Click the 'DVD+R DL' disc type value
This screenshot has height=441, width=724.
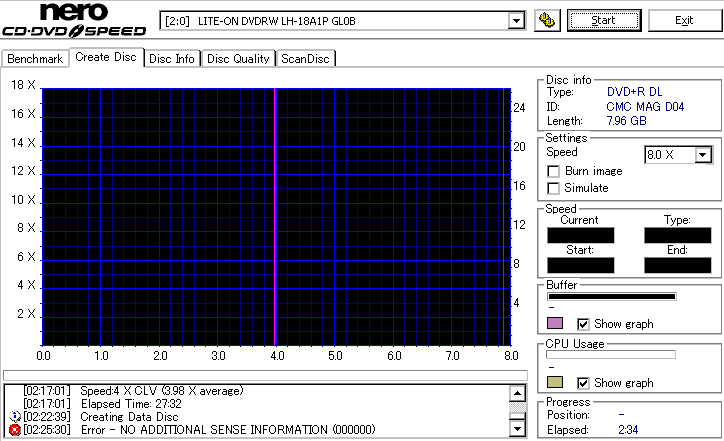click(x=634, y=92)
